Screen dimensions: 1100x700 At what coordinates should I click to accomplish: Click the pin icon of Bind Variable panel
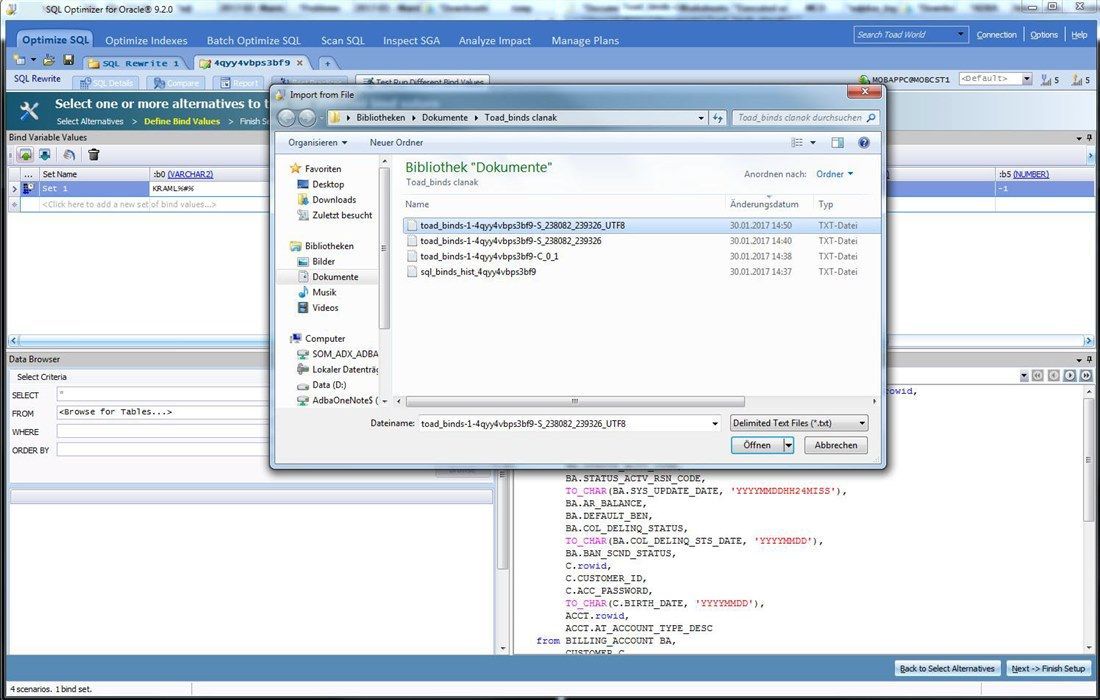(x=1089, y=137)
